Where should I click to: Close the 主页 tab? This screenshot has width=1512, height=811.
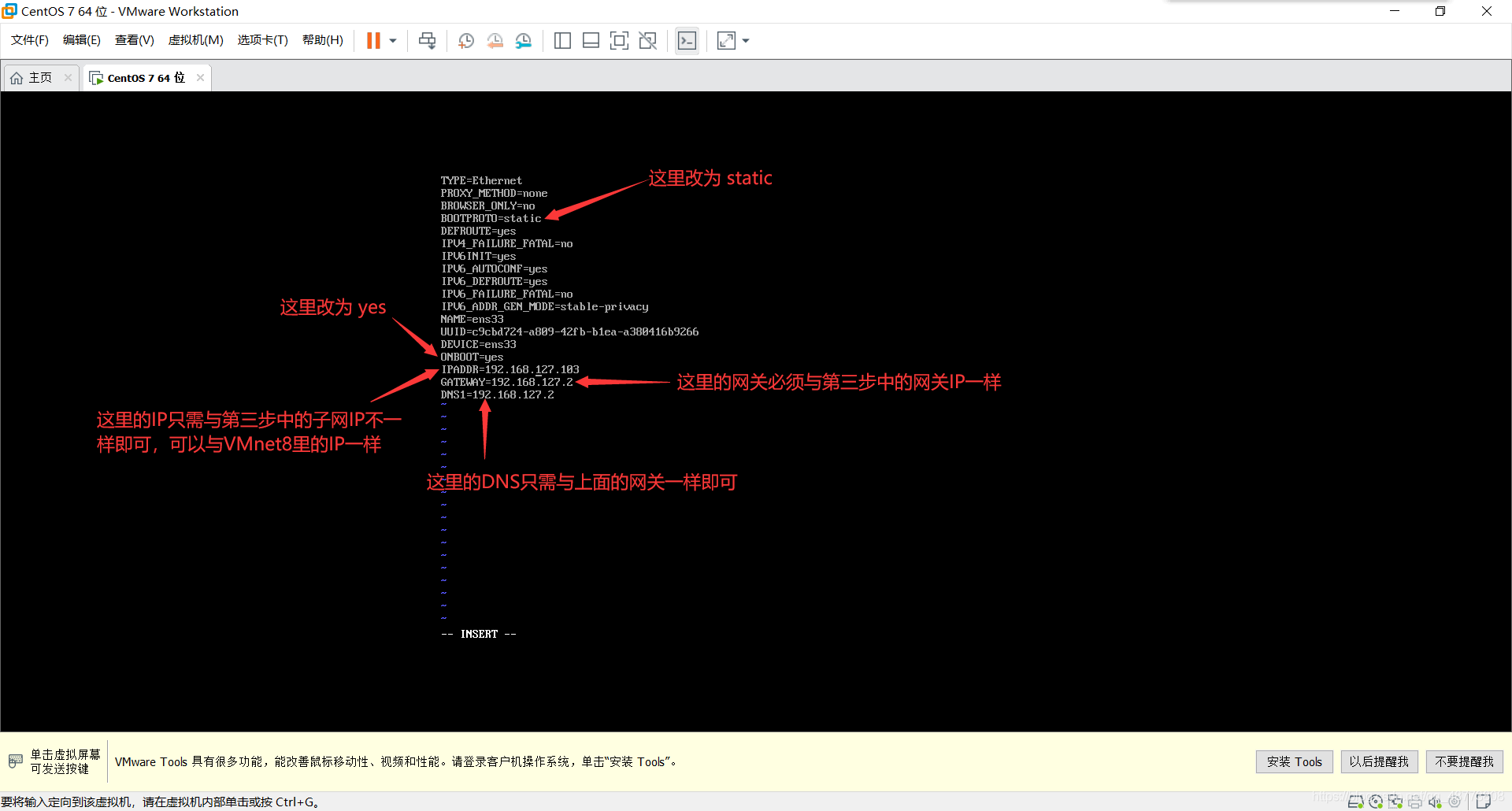[x=69, y=77]
